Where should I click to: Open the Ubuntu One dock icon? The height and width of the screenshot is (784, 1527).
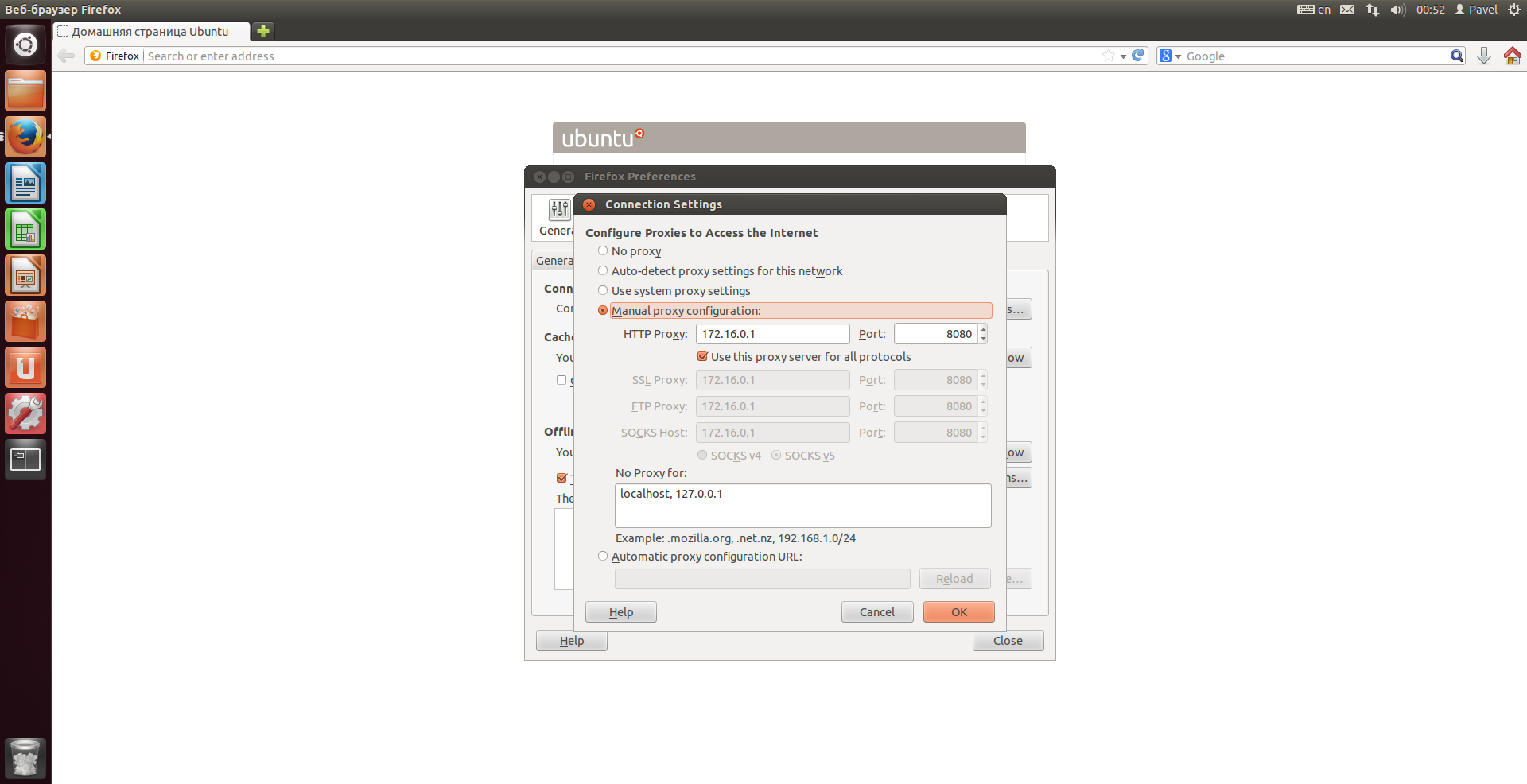25,367
